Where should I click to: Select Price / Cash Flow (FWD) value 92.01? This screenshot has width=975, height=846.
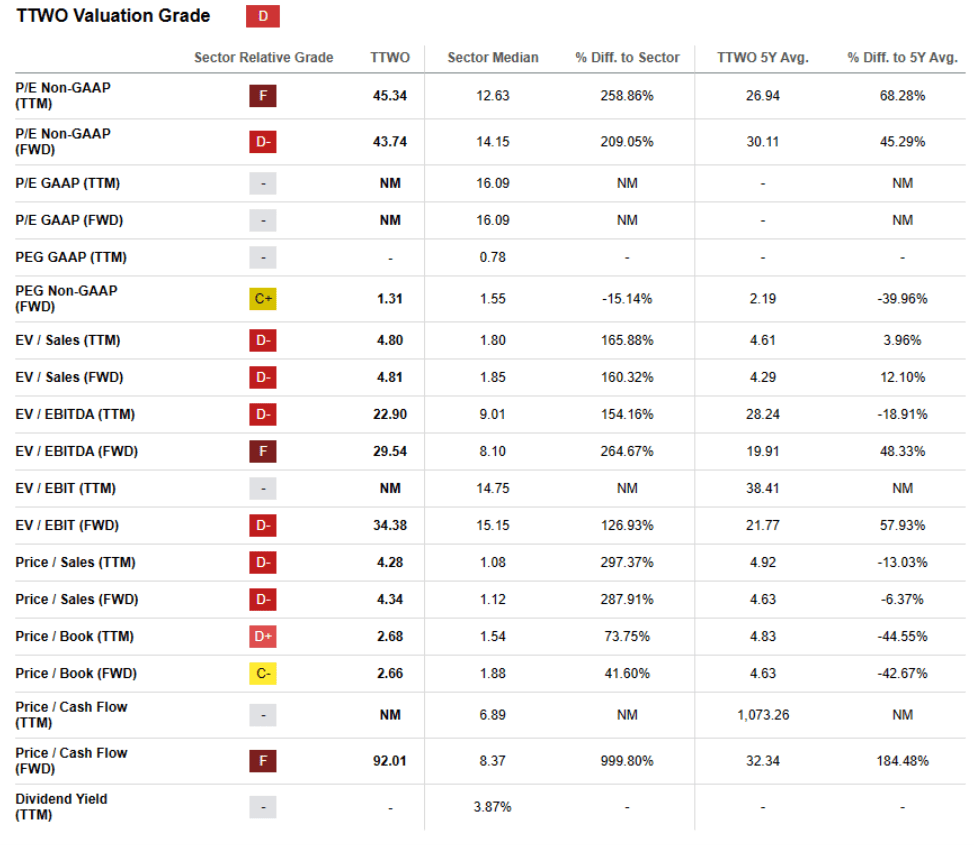(x=390, y=761)
